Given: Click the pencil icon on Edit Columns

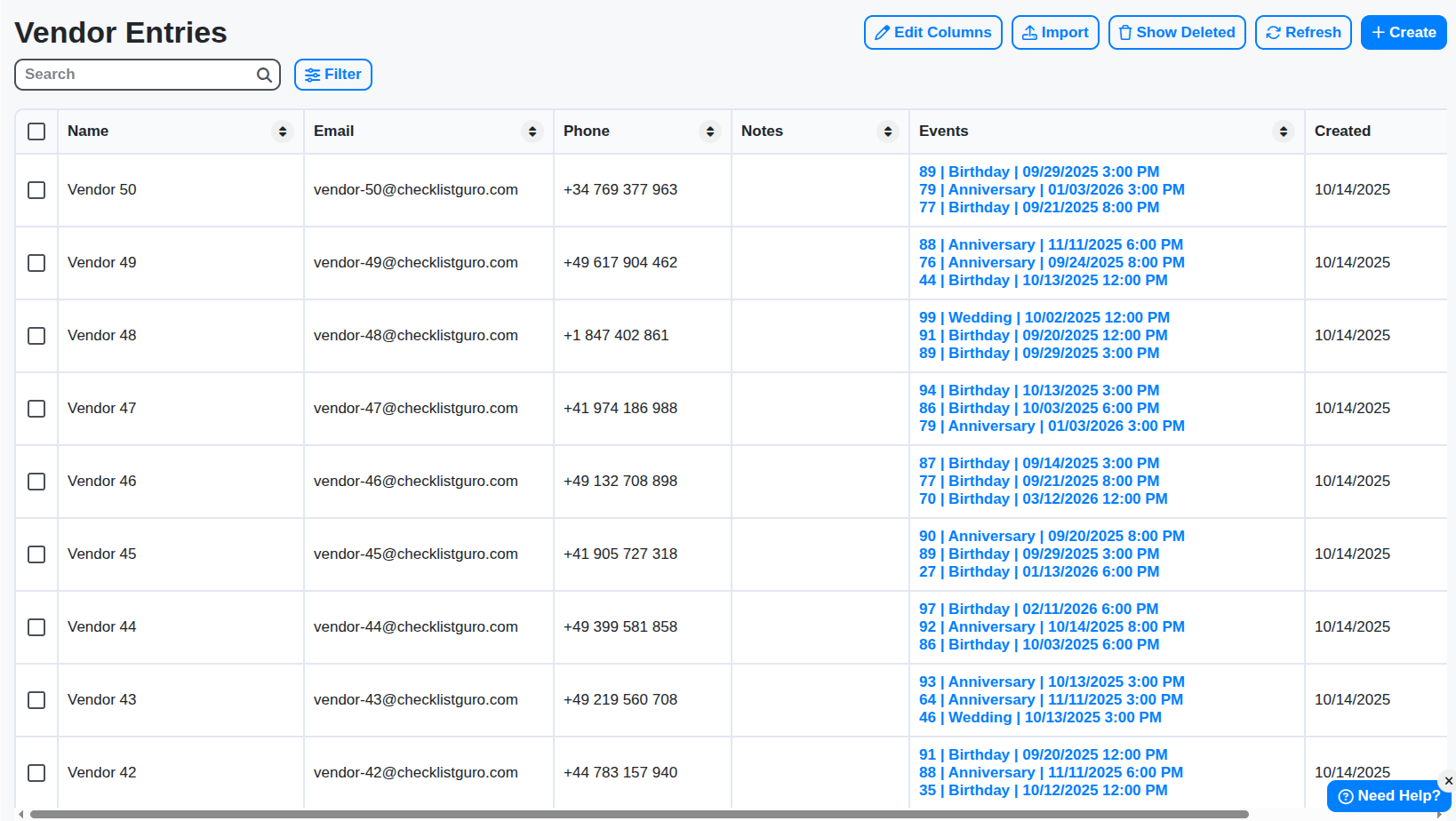Looking at the screenshot, I should click(x=882, y=32).
